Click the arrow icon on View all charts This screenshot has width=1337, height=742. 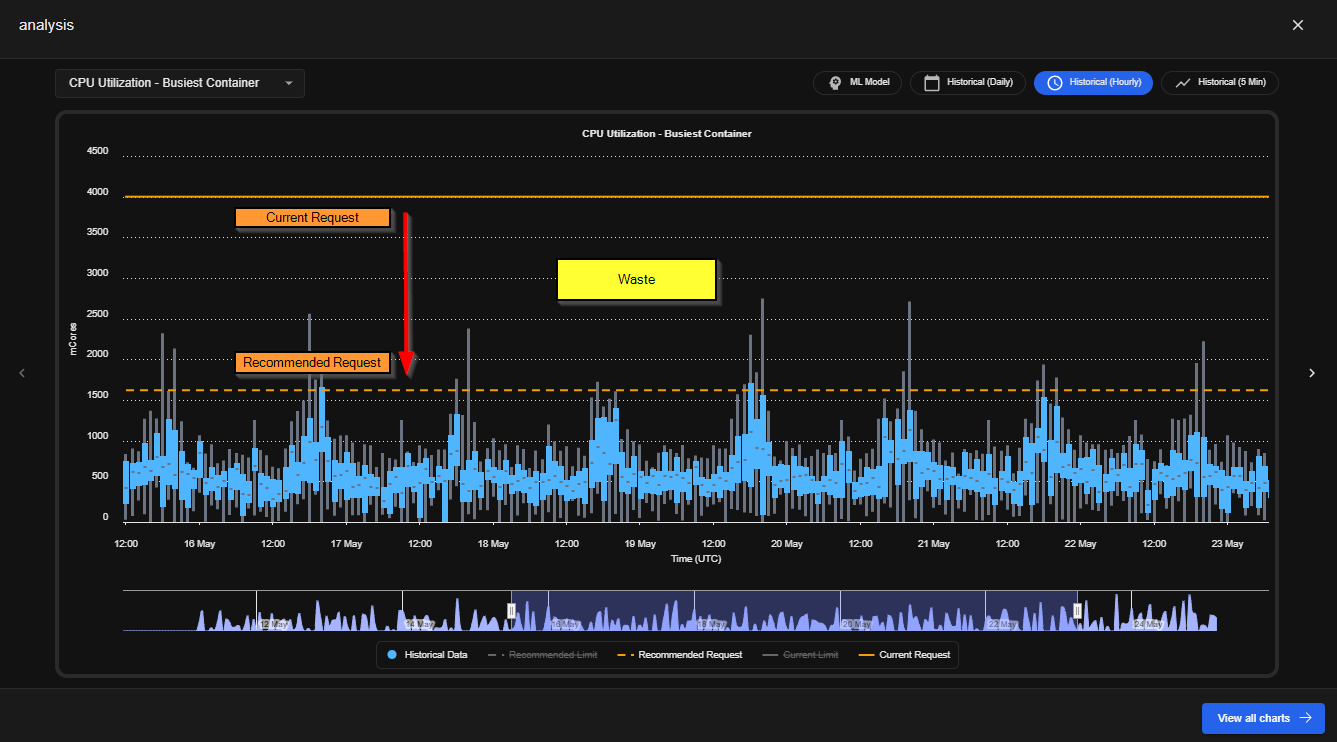[x=1305, y=718]
